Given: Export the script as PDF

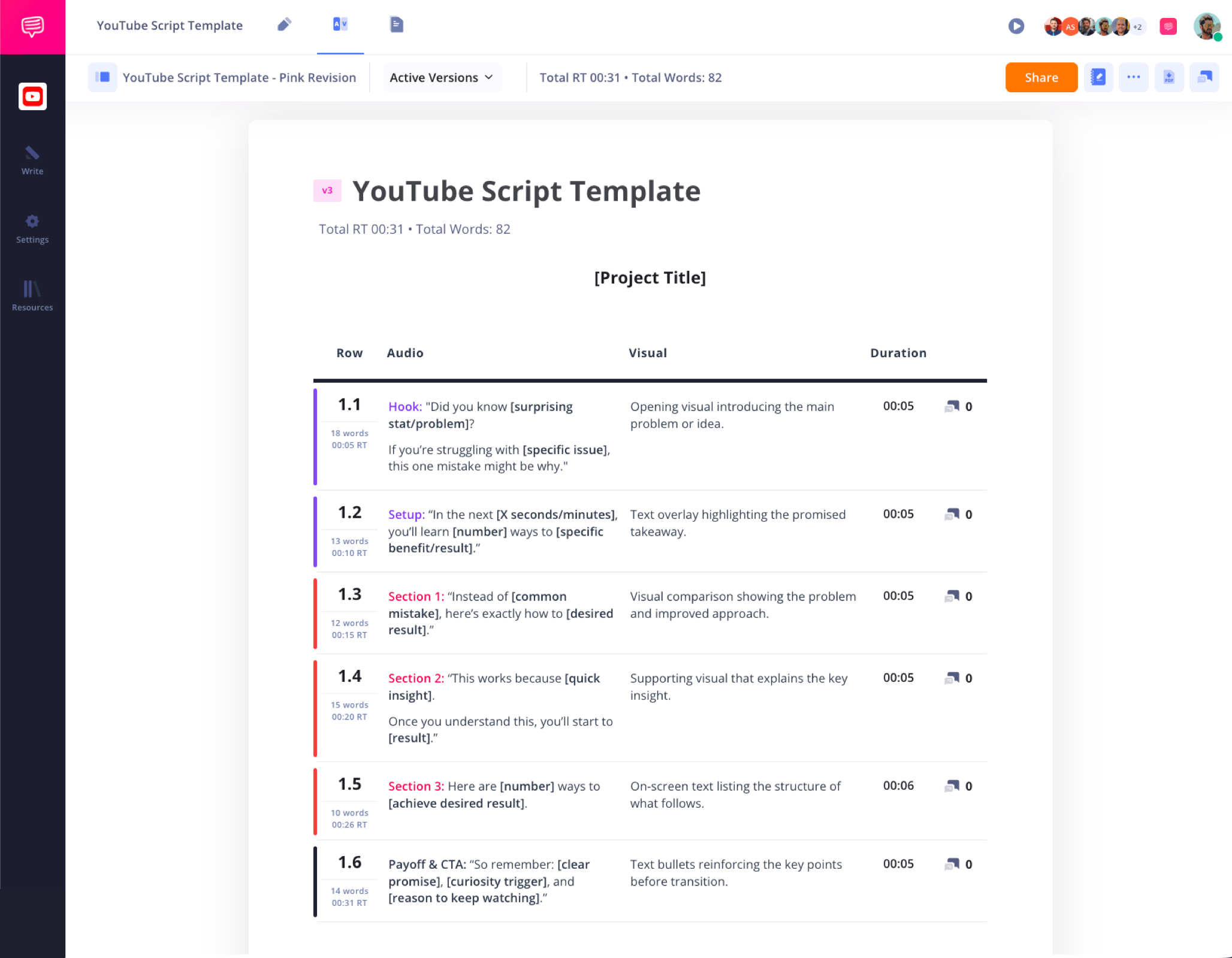Looking at the screenshot, I should tap(1168, 77).
